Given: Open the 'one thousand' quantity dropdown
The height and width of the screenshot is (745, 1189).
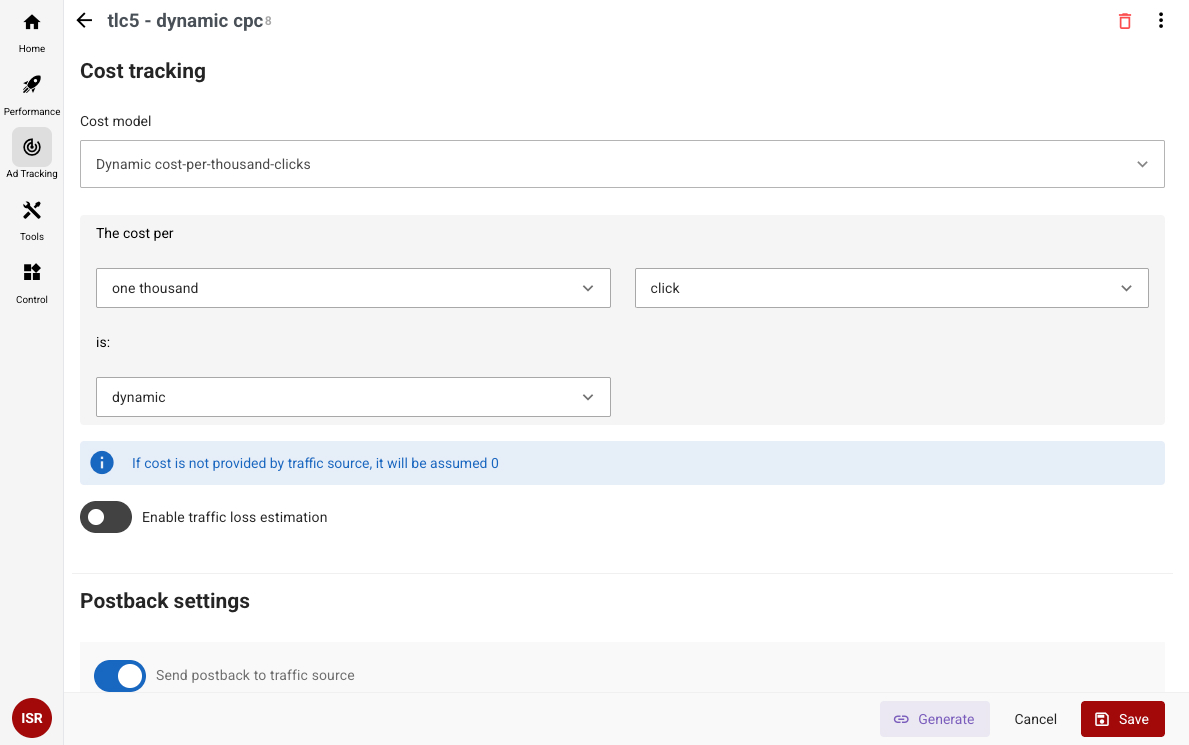Looking at the screenshot, I should tap(353, 288).
